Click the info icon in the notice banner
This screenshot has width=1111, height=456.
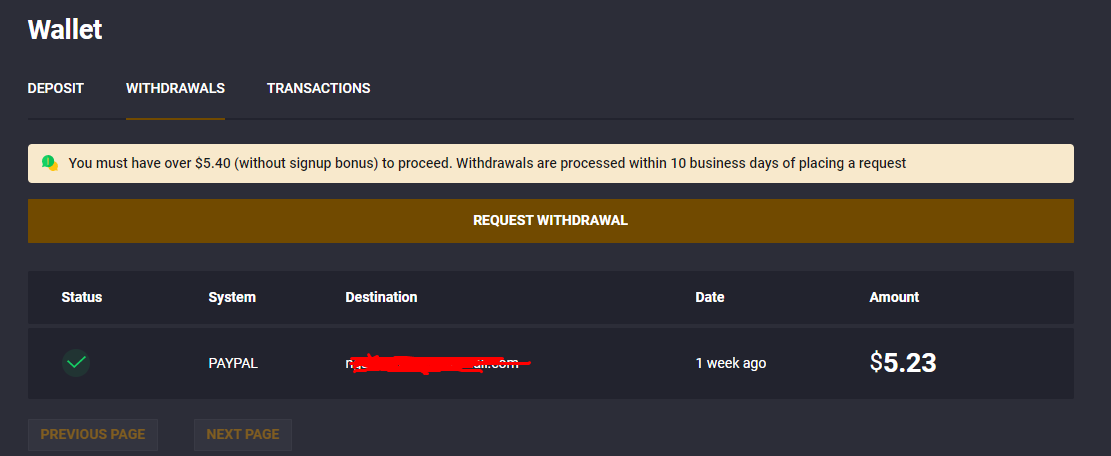pyautogui.click(x=49, y=163)
